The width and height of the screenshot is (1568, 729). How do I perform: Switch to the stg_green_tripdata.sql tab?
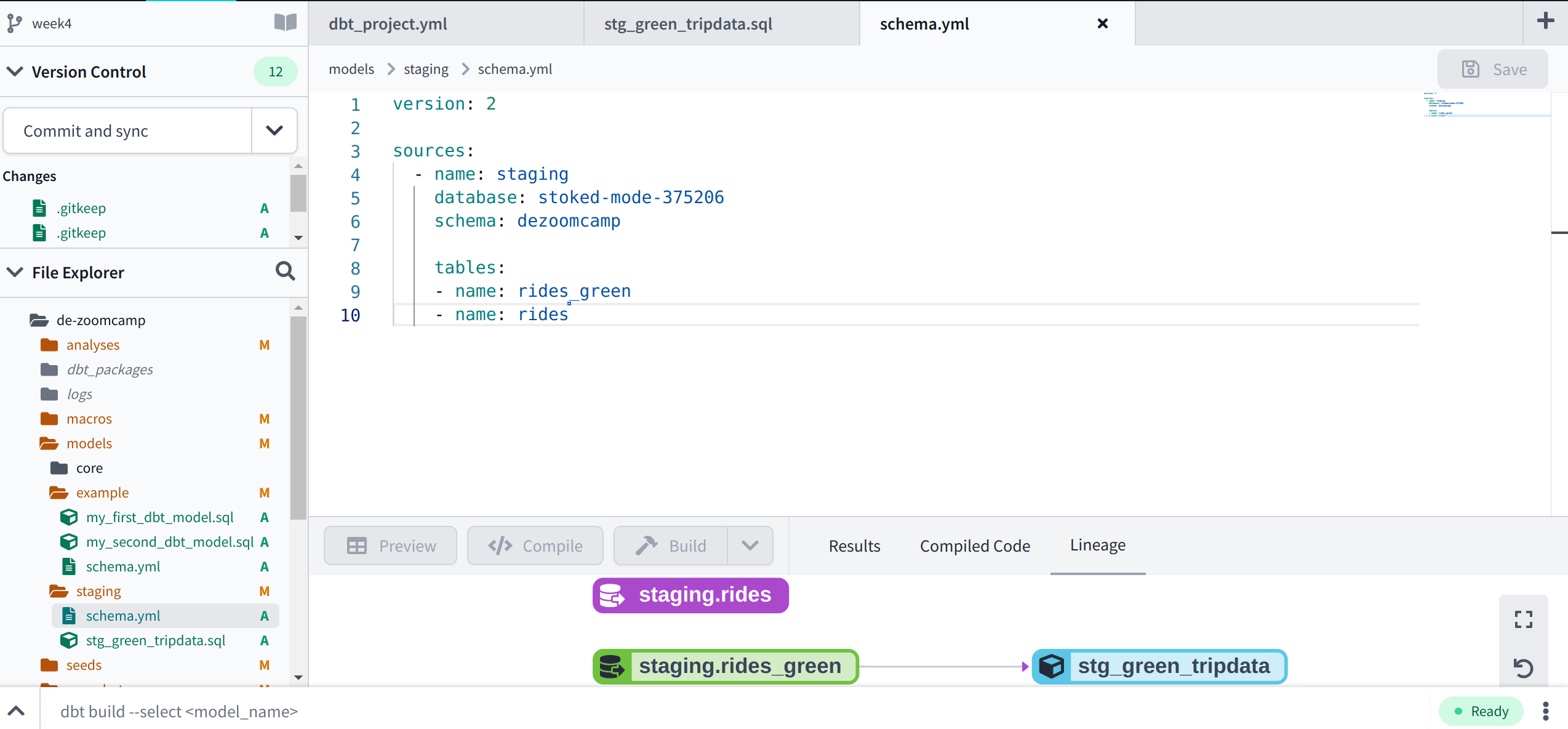[x=721, y=23]
